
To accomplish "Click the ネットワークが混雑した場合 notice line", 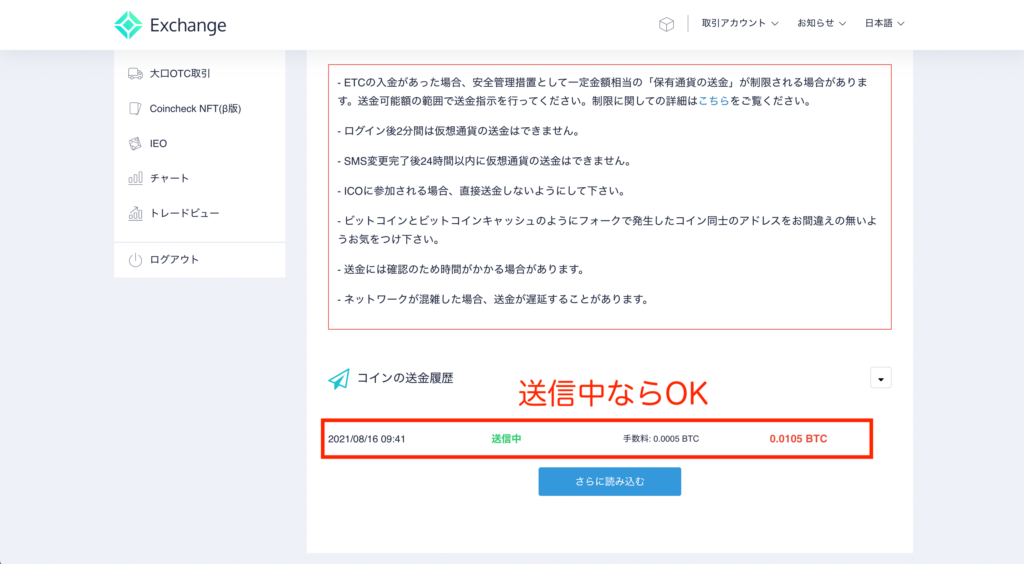I will tap(493, 300).
